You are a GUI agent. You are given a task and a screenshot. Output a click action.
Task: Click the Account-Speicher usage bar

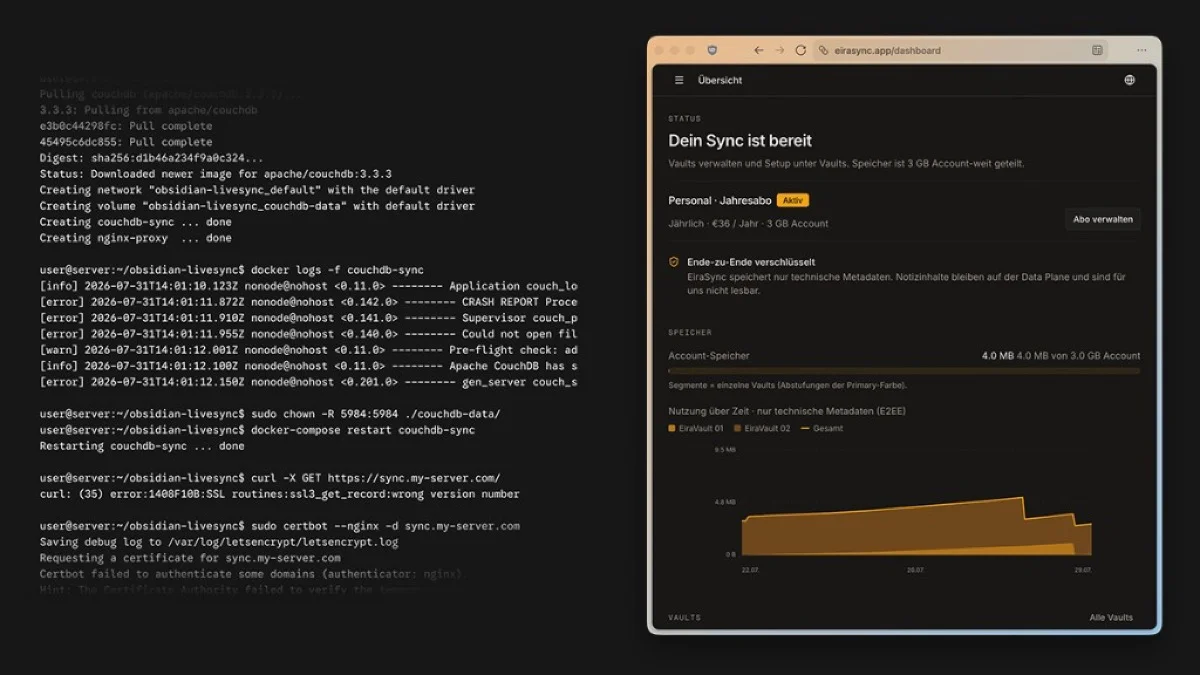point(904,371)
